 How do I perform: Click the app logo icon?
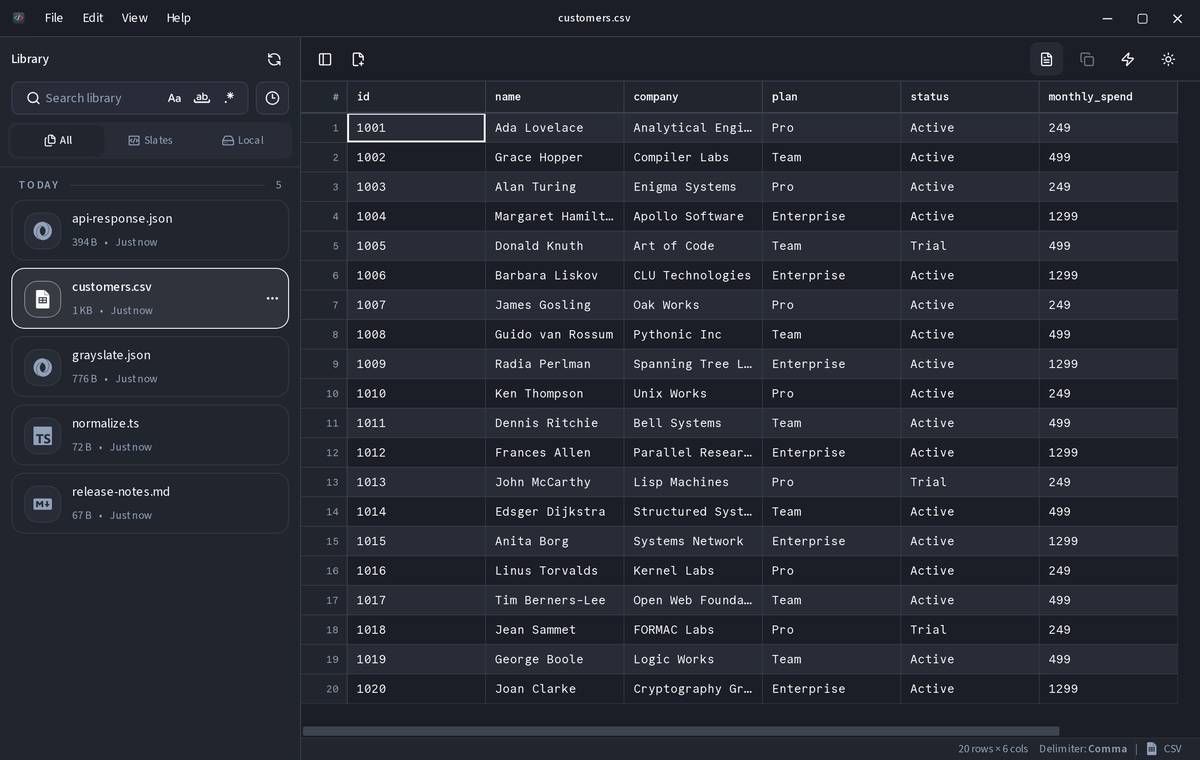[18, 18]
